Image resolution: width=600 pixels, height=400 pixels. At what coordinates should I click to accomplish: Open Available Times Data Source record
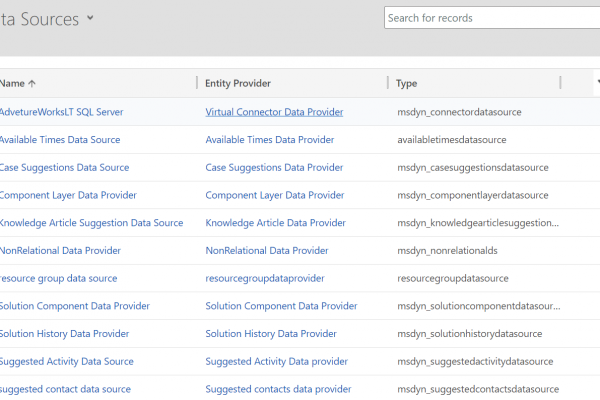click(60, 140)
